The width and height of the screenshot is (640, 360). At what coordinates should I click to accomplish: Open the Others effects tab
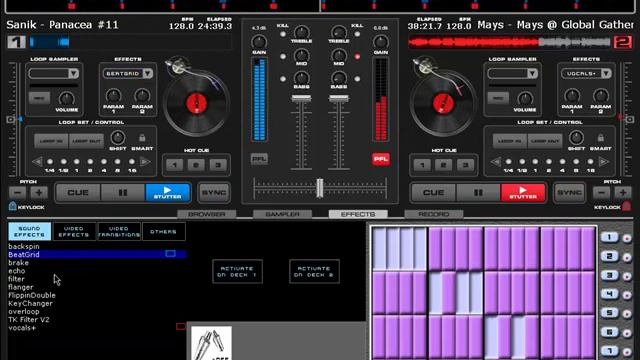[163, 231]
